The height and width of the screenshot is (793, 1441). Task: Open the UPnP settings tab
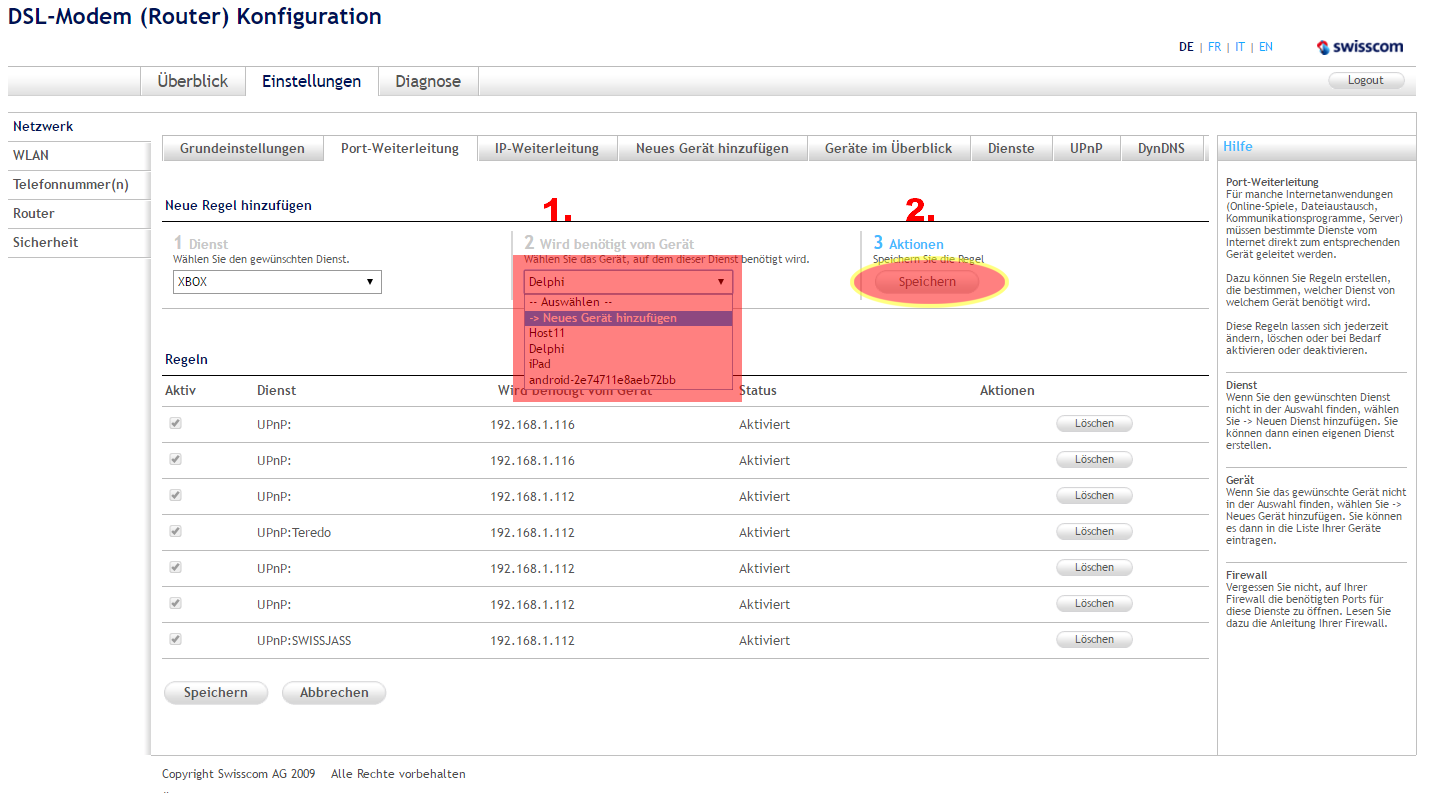1087,147
